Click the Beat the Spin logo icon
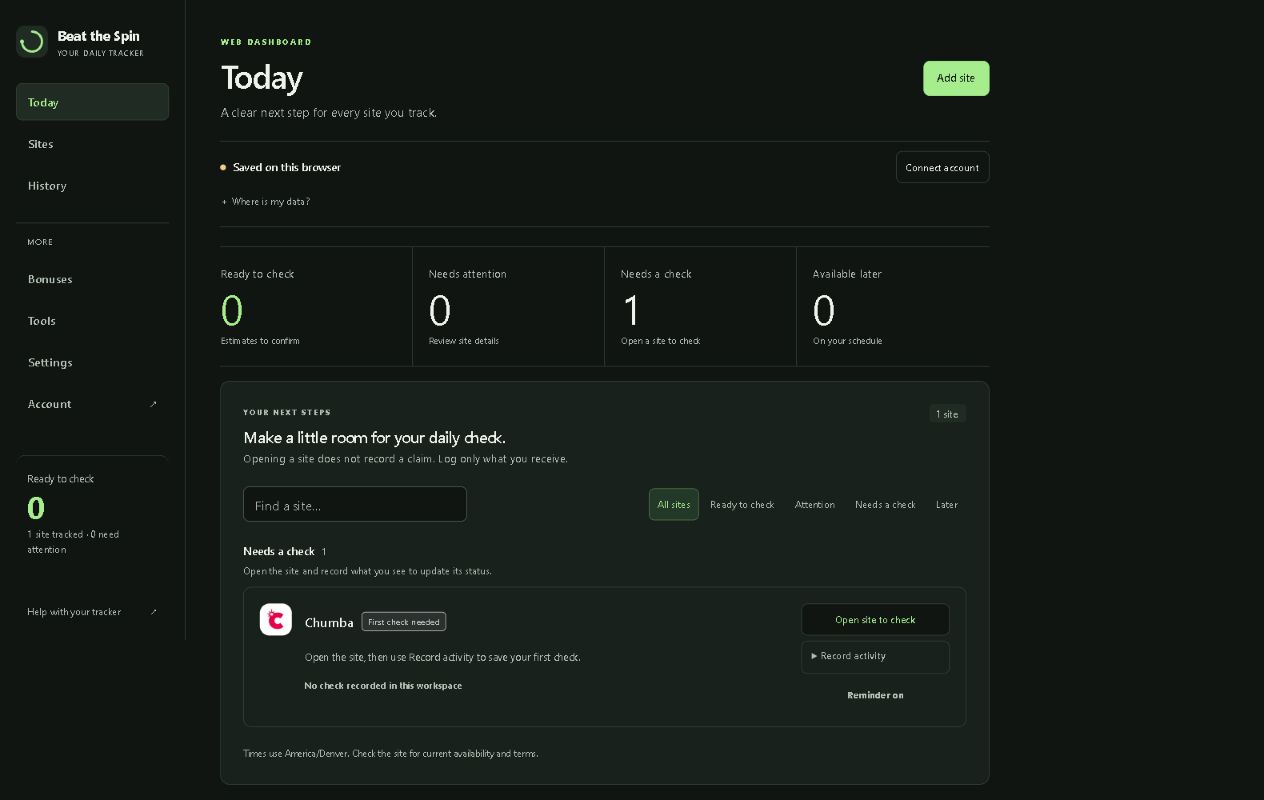1264x800 pixels. (x=32, y=42)
